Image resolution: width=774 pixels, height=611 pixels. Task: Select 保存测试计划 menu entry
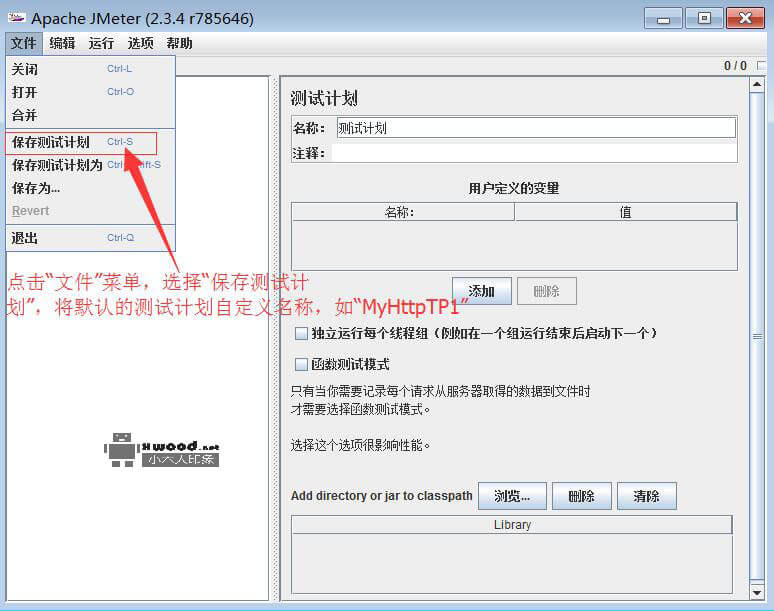(x=91, y=142)
